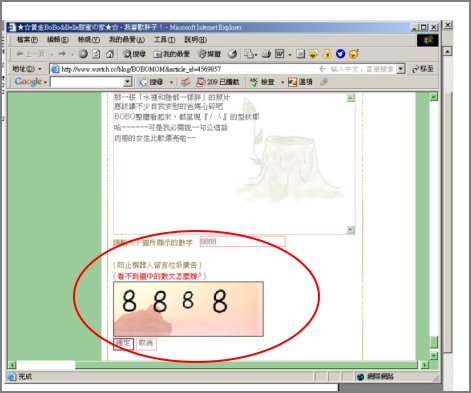Open the Search (搜尋) toolbar button

(x=134, y=54)
